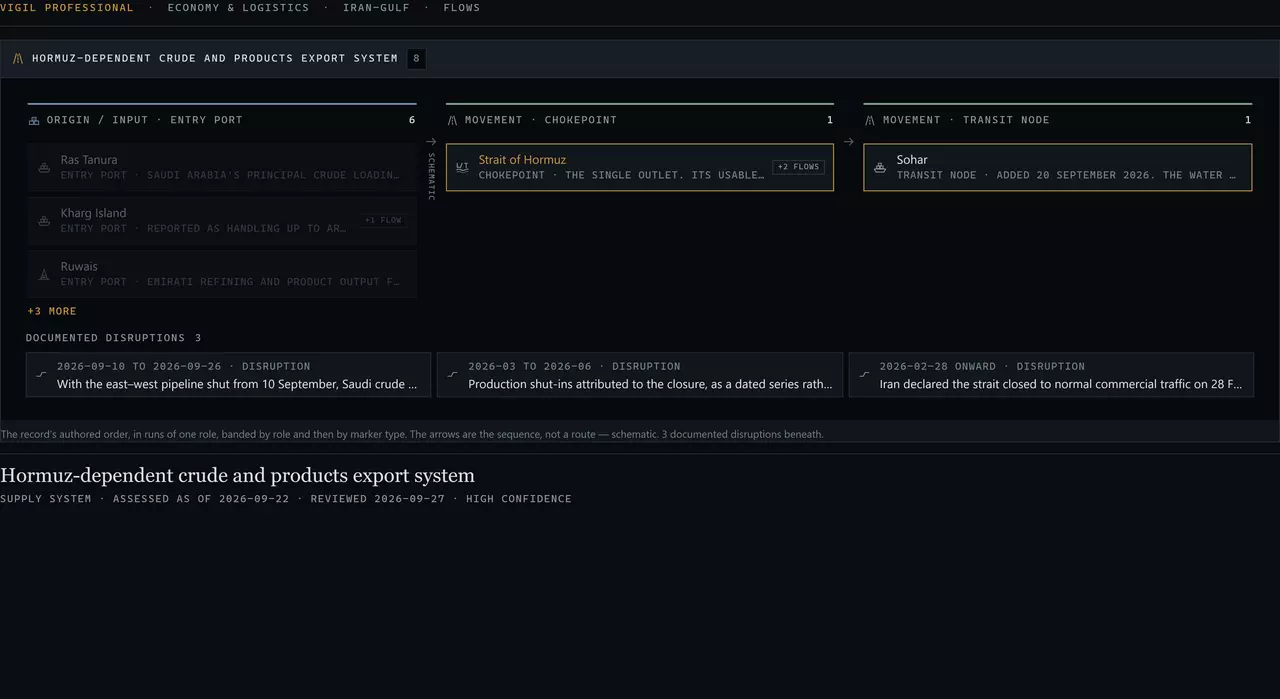Click the refinery icon on Ruwais
Screen dimensions: 1280x699
click(44, 274)
